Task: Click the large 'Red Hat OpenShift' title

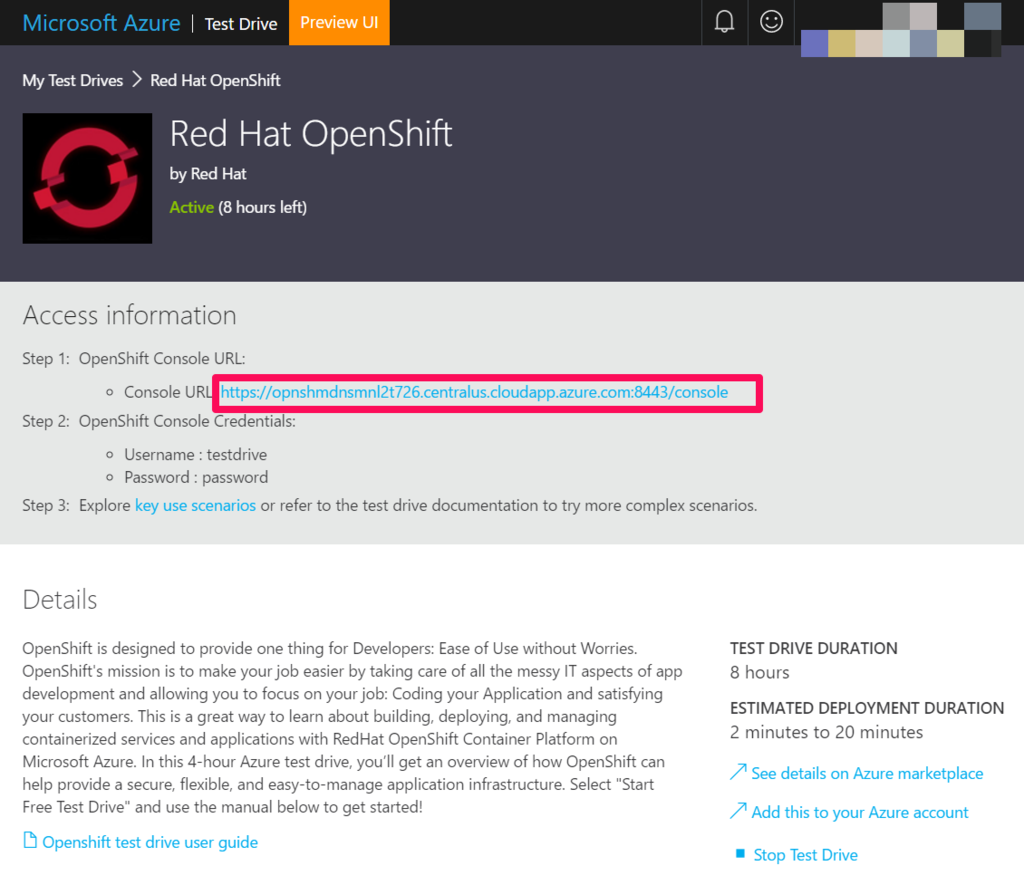Action: [311, 134]
